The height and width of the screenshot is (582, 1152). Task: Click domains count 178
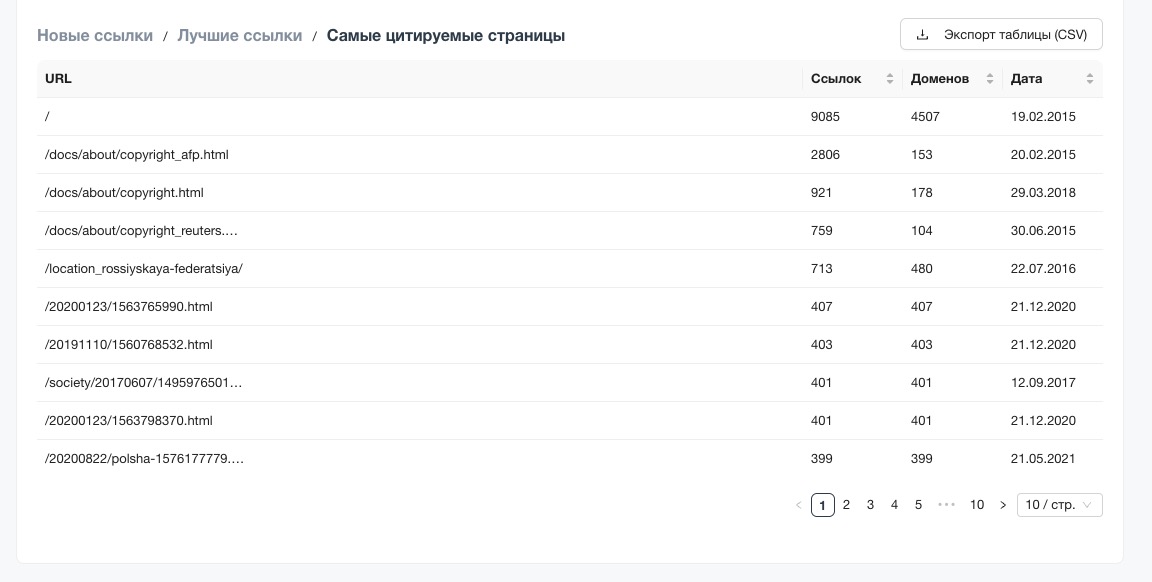point(921,193)
